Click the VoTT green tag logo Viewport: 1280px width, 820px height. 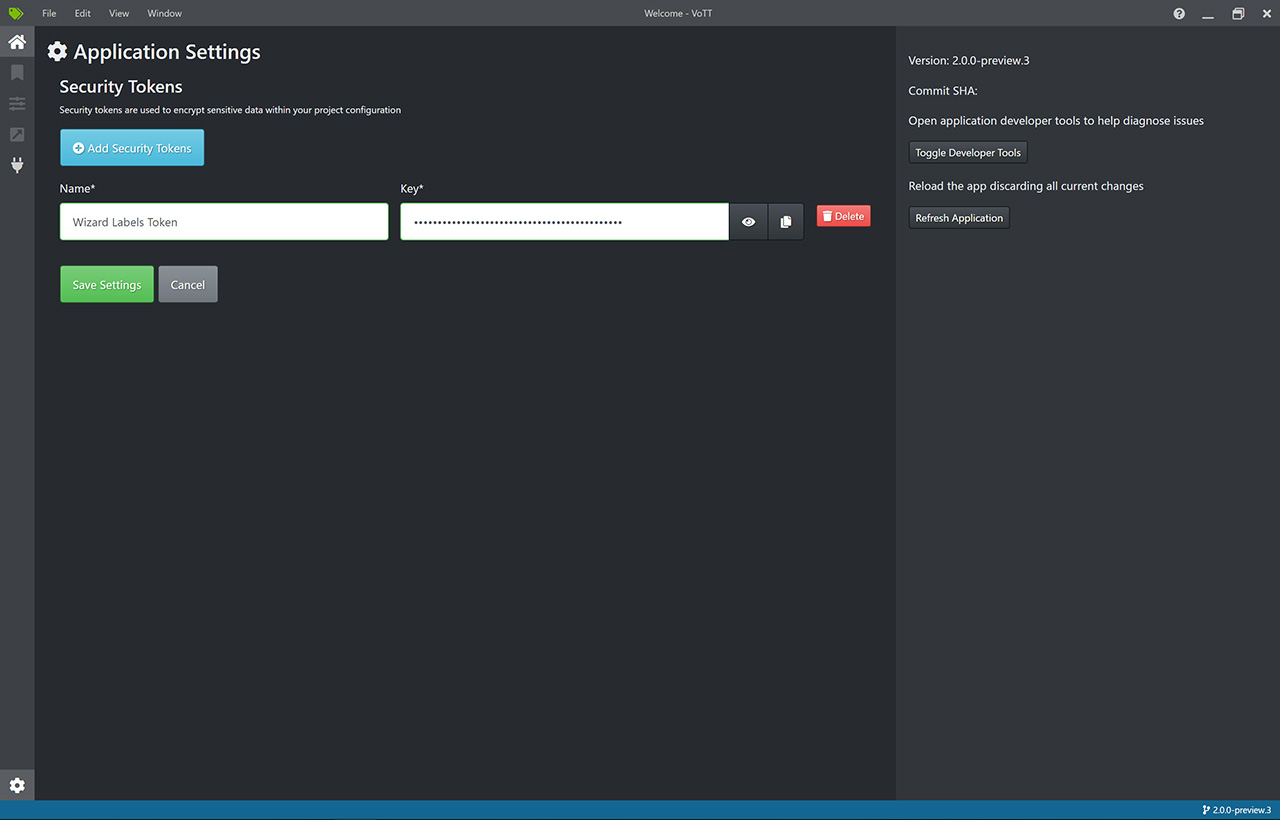coord(16,13)
